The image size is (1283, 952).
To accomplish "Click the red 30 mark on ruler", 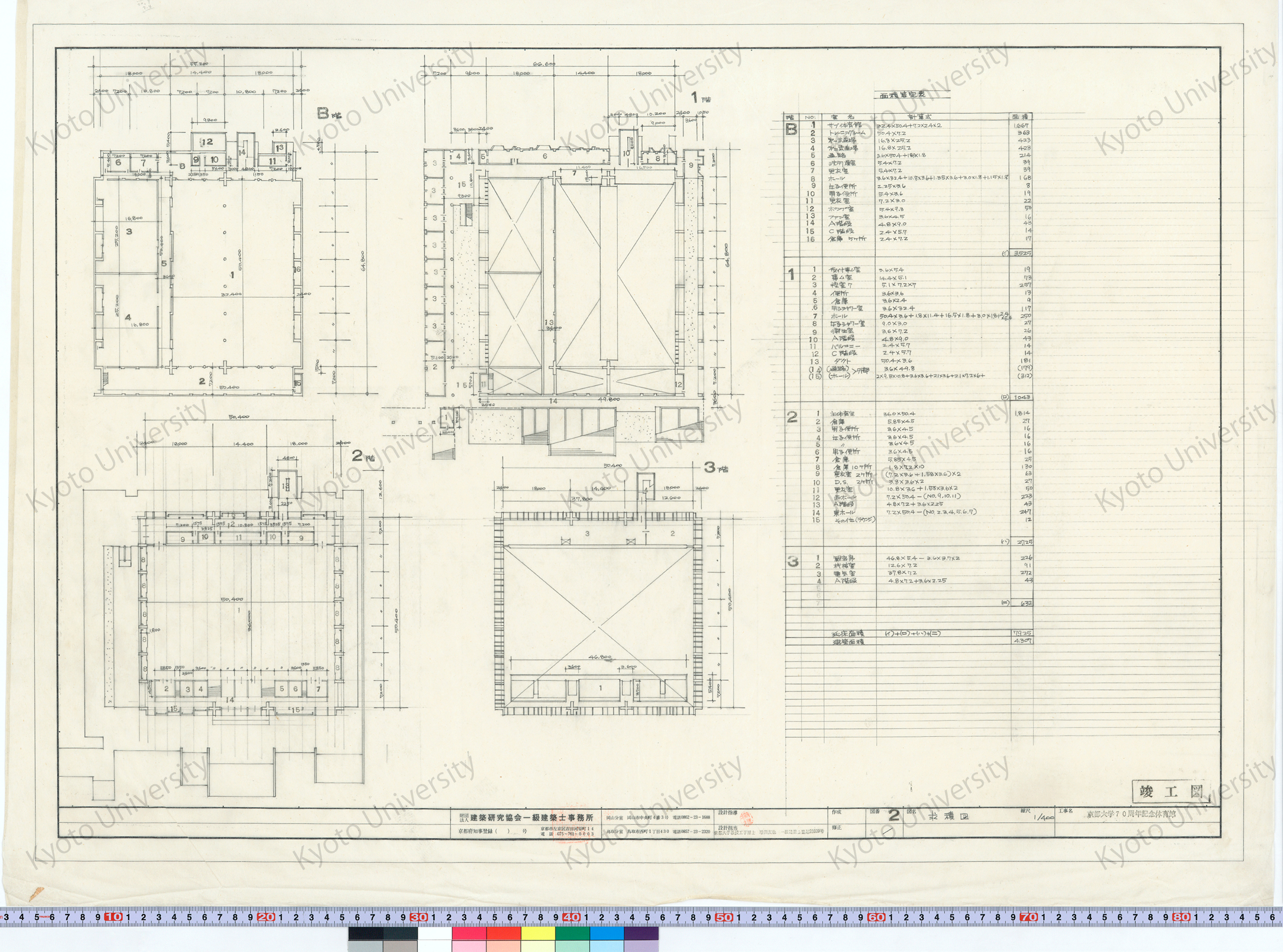I will [419, 917].
